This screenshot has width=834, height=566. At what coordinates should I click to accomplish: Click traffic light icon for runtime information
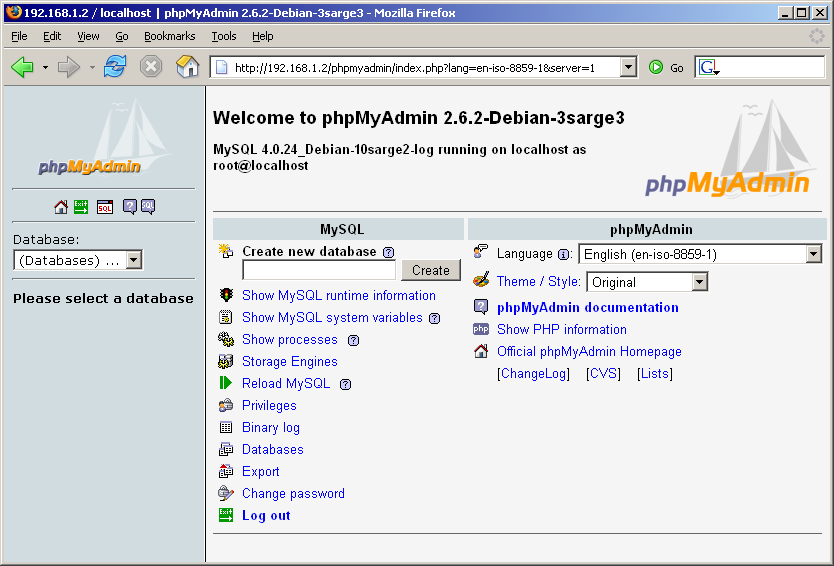(226, 295)
